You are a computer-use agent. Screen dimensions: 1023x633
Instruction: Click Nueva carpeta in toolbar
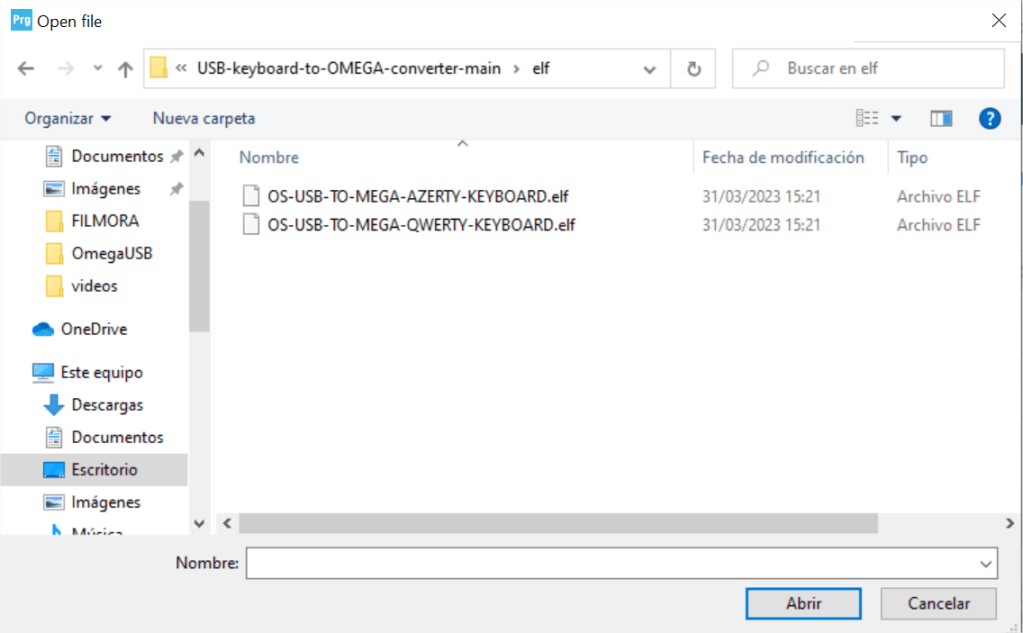click(x=204, y=118)
